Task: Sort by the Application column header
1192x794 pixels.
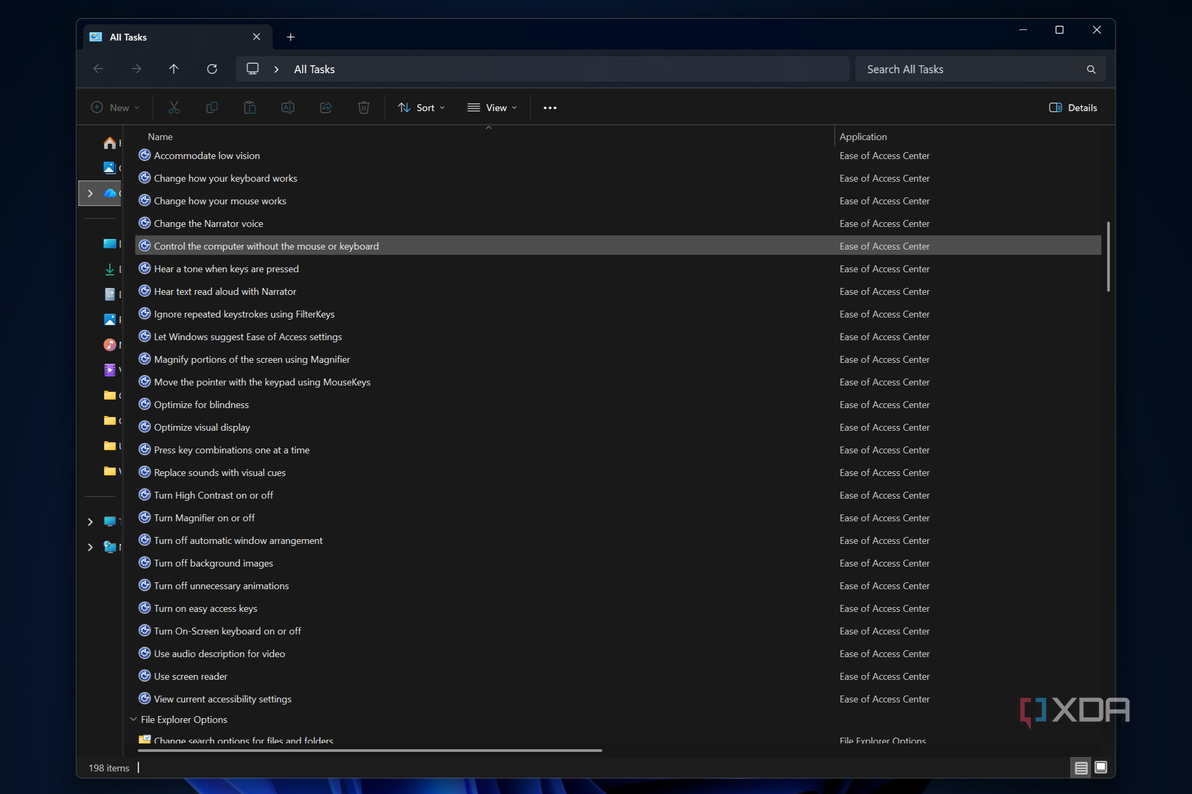Action: pyautogui.click(x=863, y=137)
